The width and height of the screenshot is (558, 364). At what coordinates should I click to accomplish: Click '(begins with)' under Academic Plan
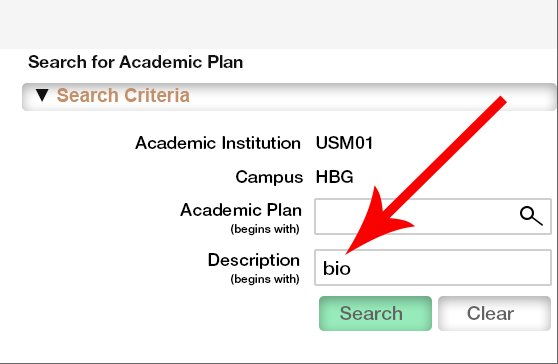(x=265, y=229)
